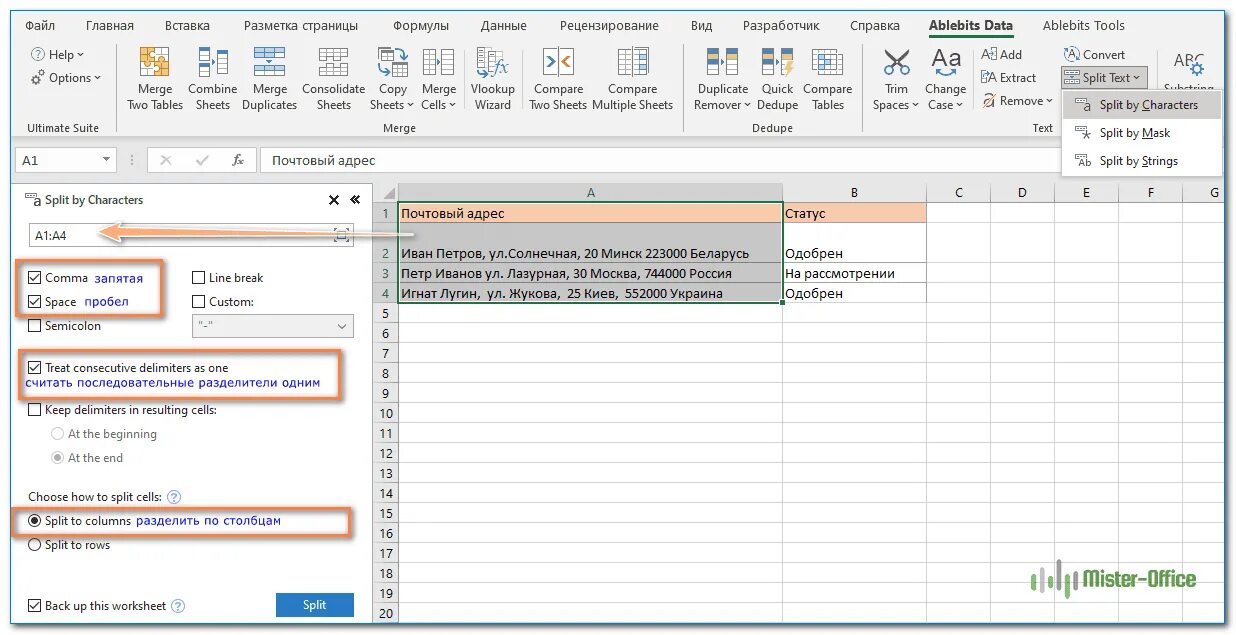Click the Change Case icon
1236x635 pixels.
(945, 63)
